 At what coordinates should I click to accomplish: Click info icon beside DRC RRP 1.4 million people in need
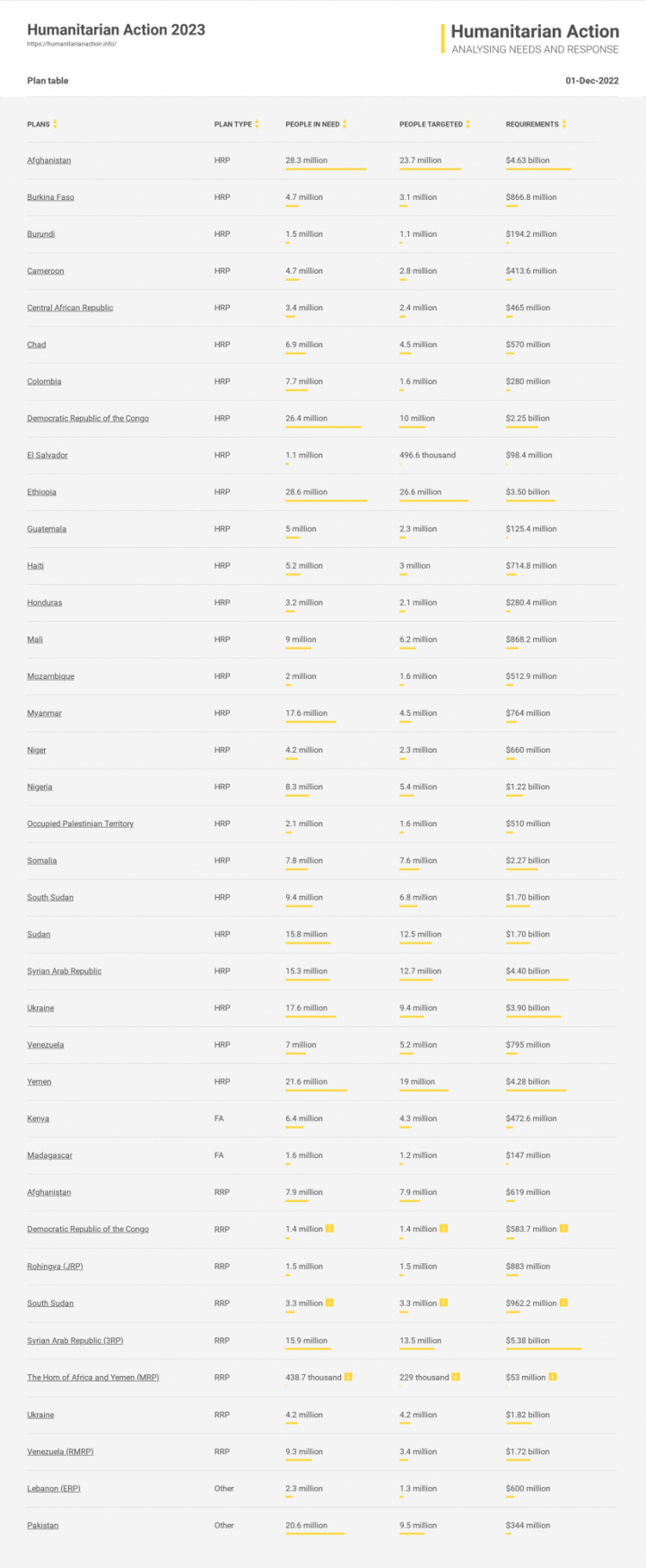click(329, 1229)
